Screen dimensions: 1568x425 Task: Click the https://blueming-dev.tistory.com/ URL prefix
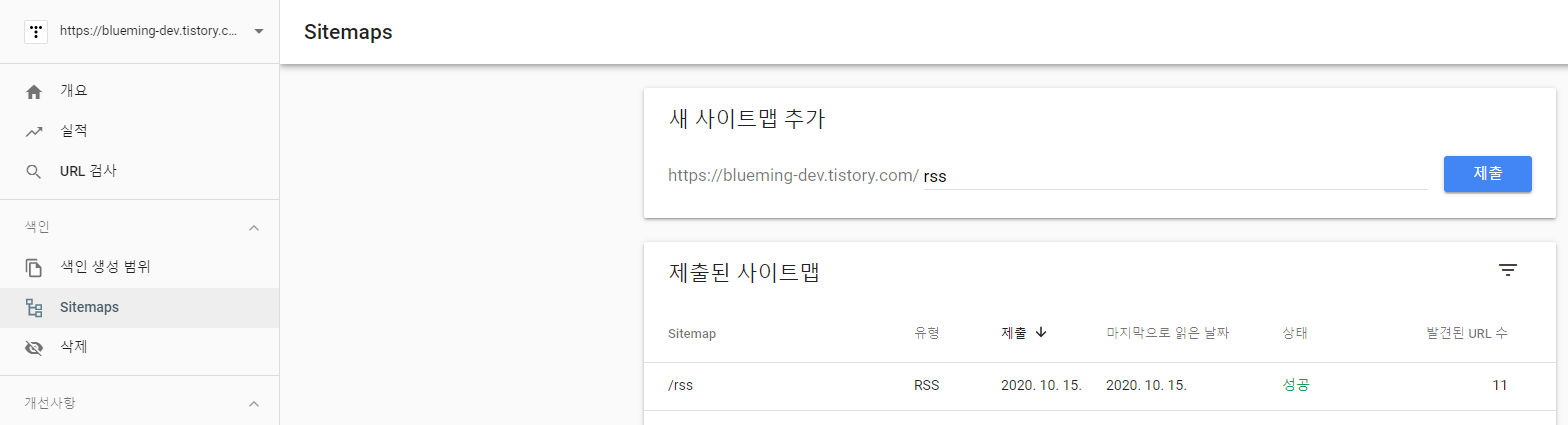pyautogui.click(x=793, y=176)
